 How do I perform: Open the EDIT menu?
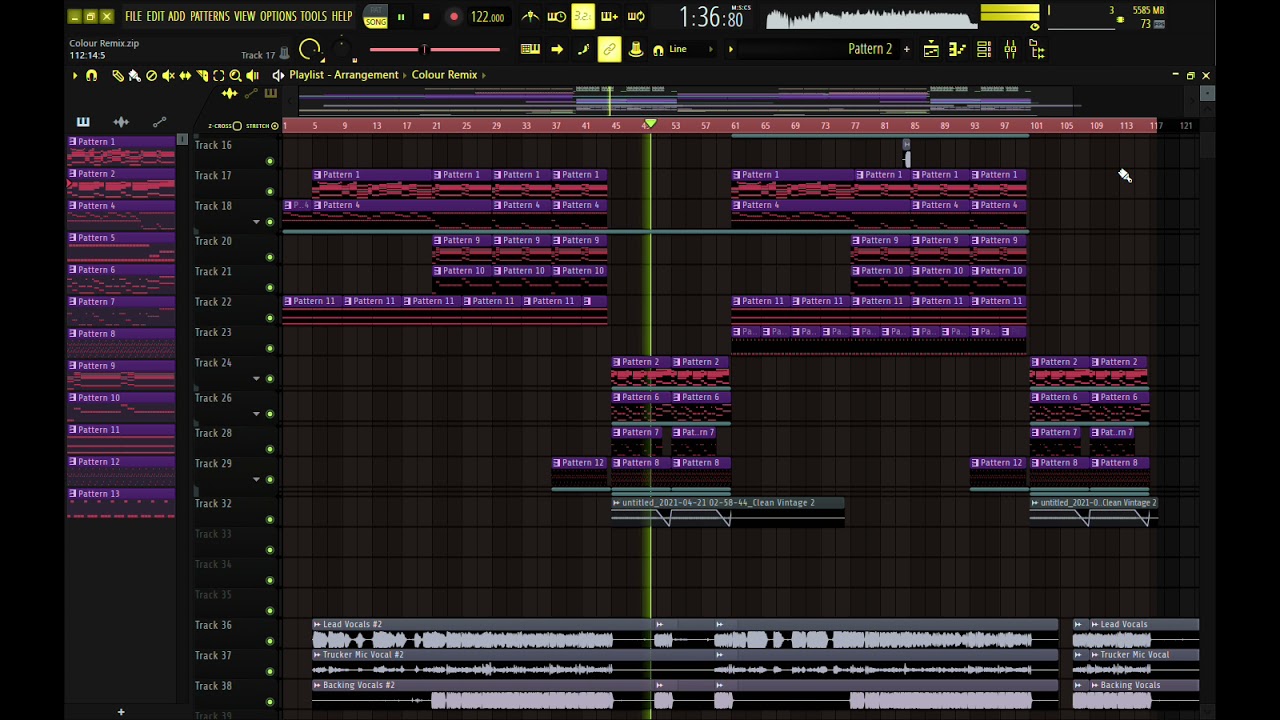pos(155,17)
